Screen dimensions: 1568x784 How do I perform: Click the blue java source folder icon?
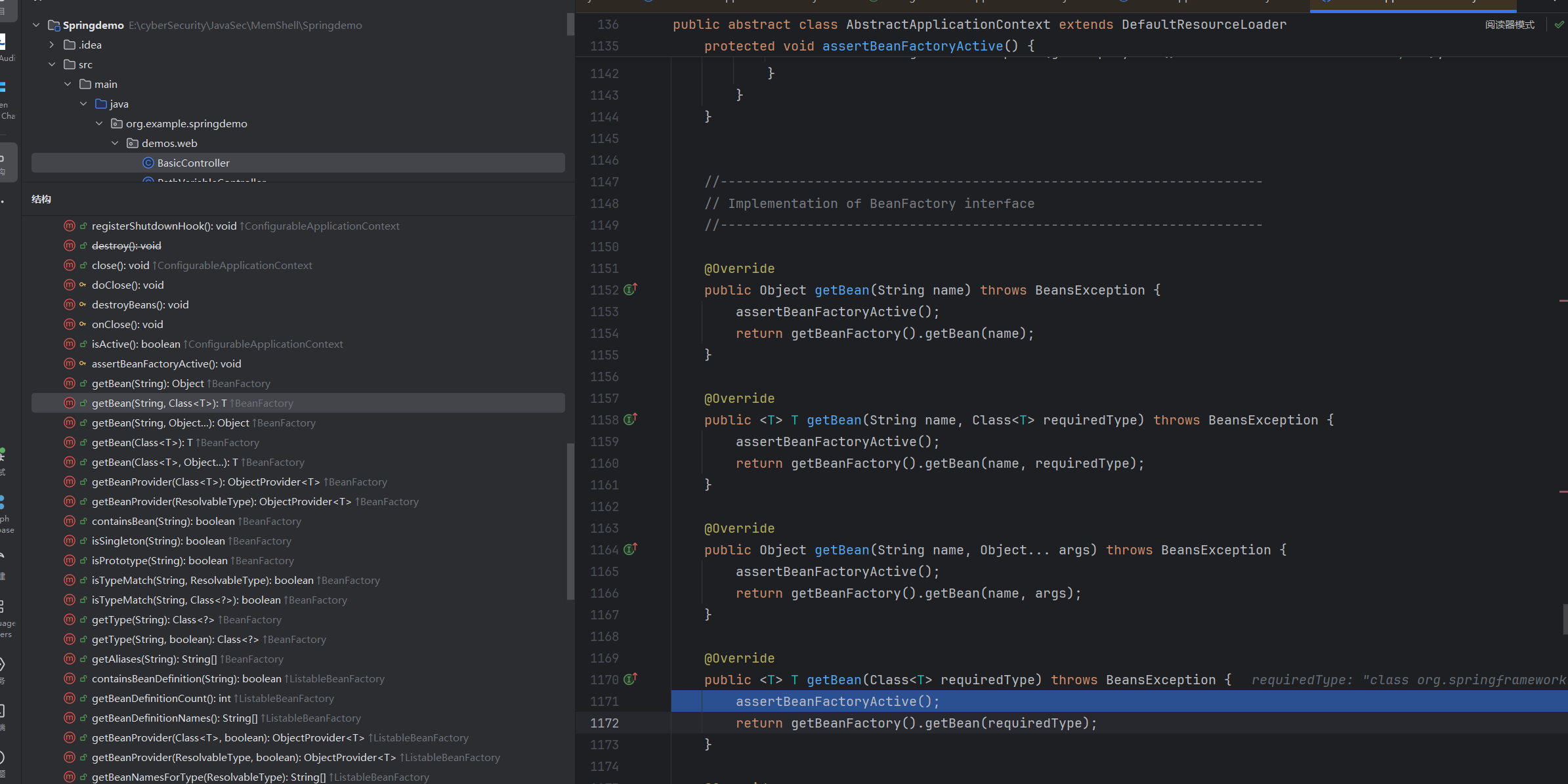point(101,104)
